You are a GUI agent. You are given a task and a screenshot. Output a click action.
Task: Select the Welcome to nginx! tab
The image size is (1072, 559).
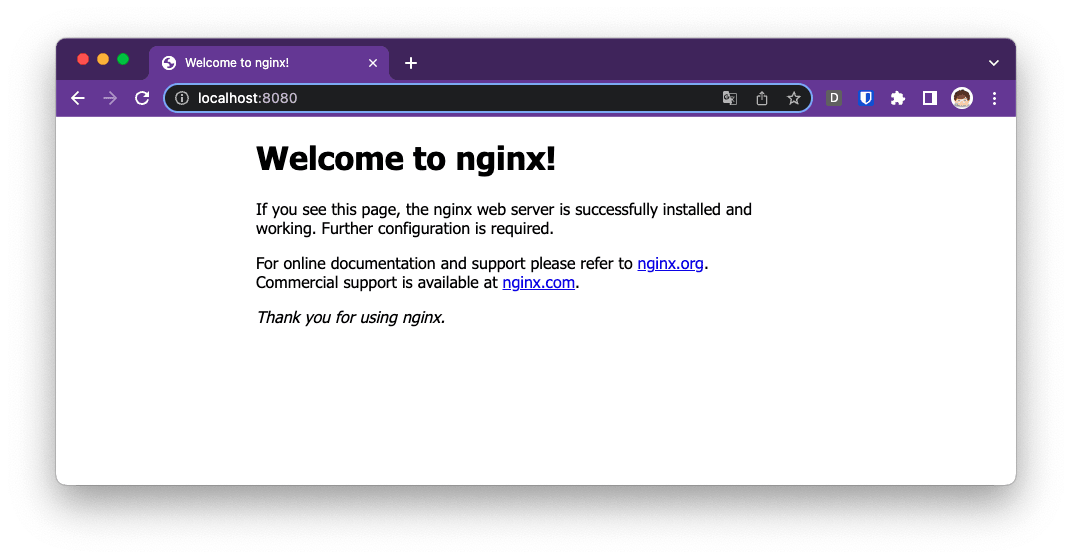click(x=269, y=63)
